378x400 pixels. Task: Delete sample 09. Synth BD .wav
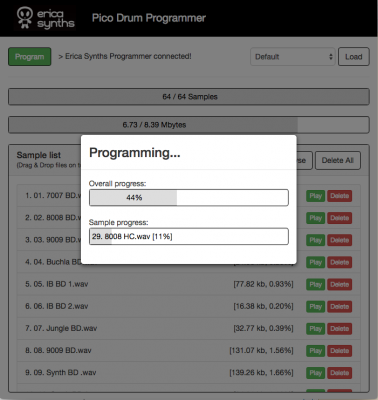coord(339,373)
